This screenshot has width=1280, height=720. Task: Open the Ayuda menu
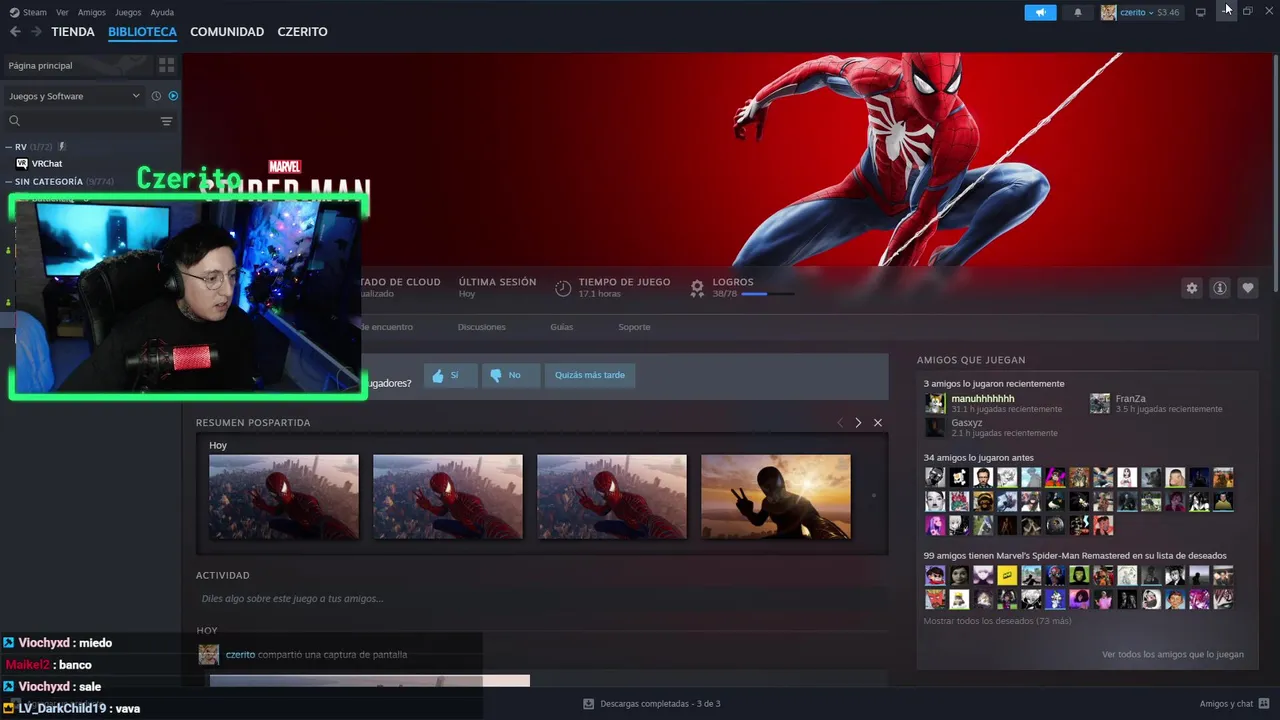162,12
